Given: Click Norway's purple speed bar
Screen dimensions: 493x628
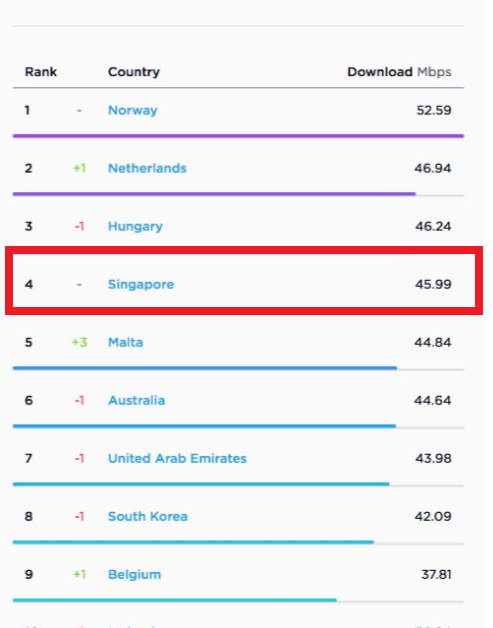Looking at the screenshot, I should pos(238,136).
